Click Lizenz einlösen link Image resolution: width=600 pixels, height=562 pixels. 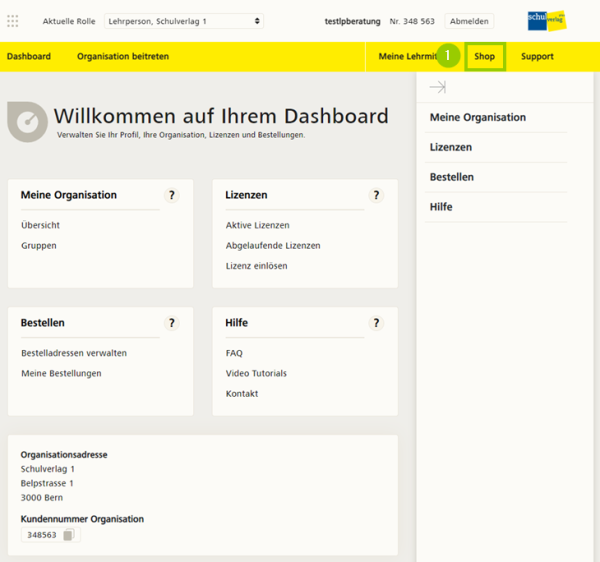coord(256,266)
